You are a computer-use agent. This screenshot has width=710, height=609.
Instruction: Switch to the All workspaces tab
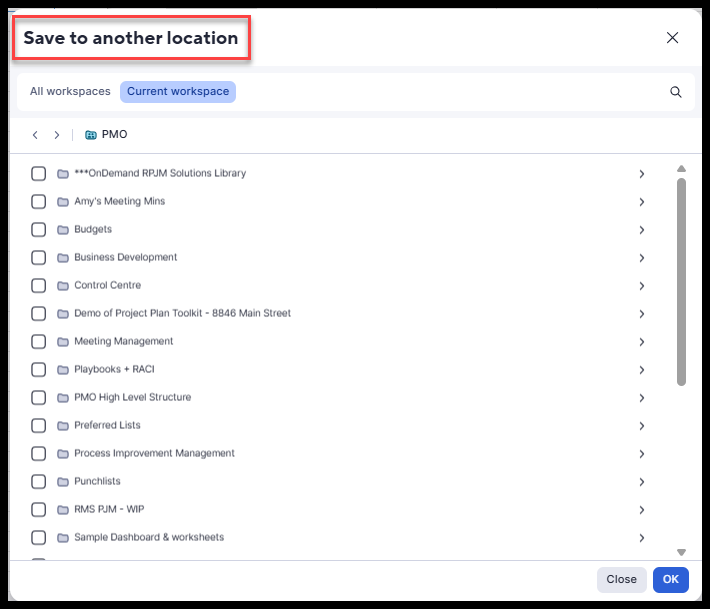point(70,91)
